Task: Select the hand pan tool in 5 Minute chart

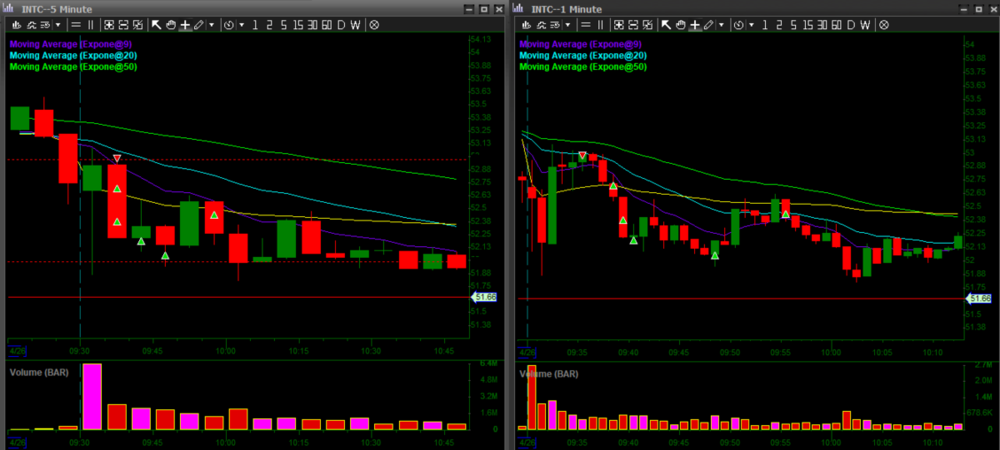Action: coord(171,24)
